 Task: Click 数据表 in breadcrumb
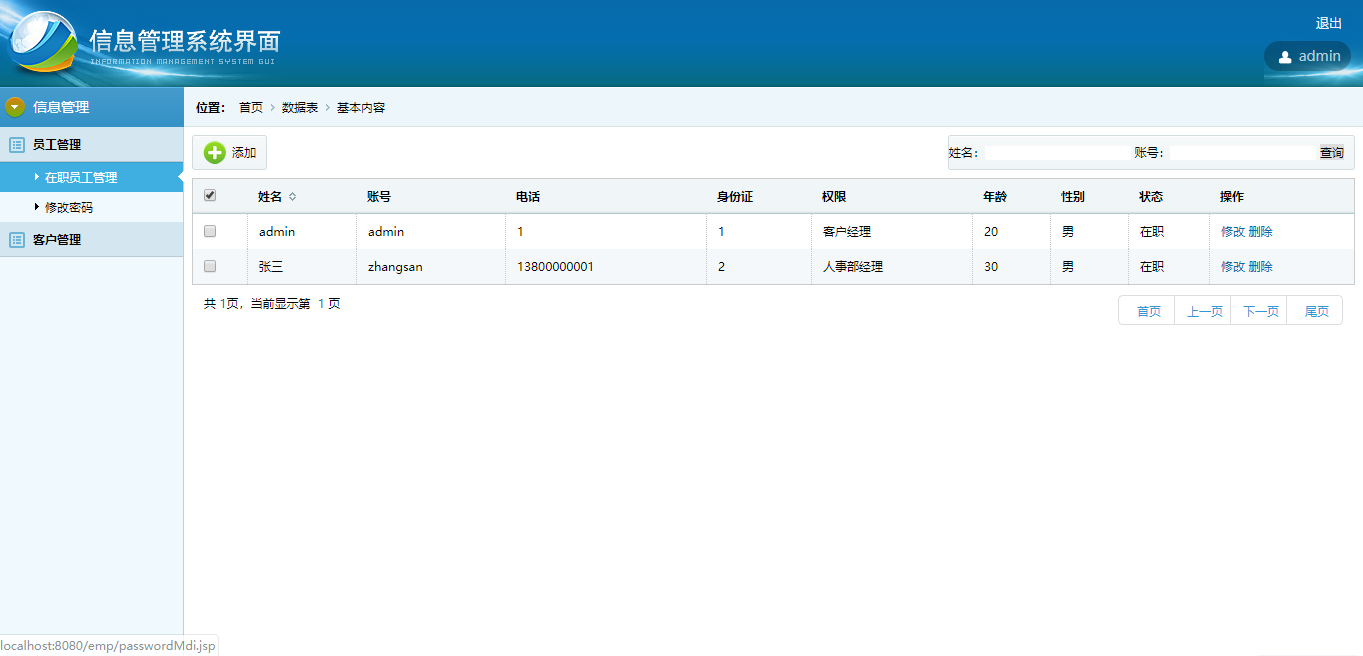300,108
